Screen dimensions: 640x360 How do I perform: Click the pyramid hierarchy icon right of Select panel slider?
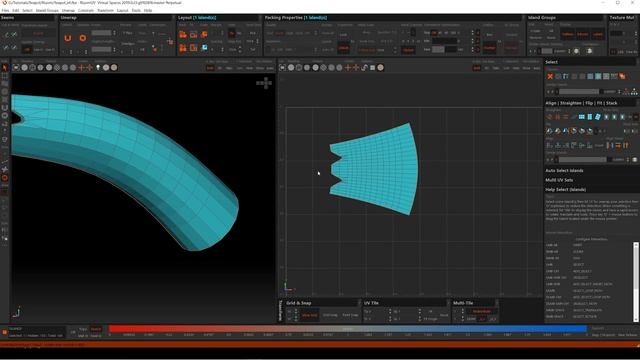(x=634, y=91)
